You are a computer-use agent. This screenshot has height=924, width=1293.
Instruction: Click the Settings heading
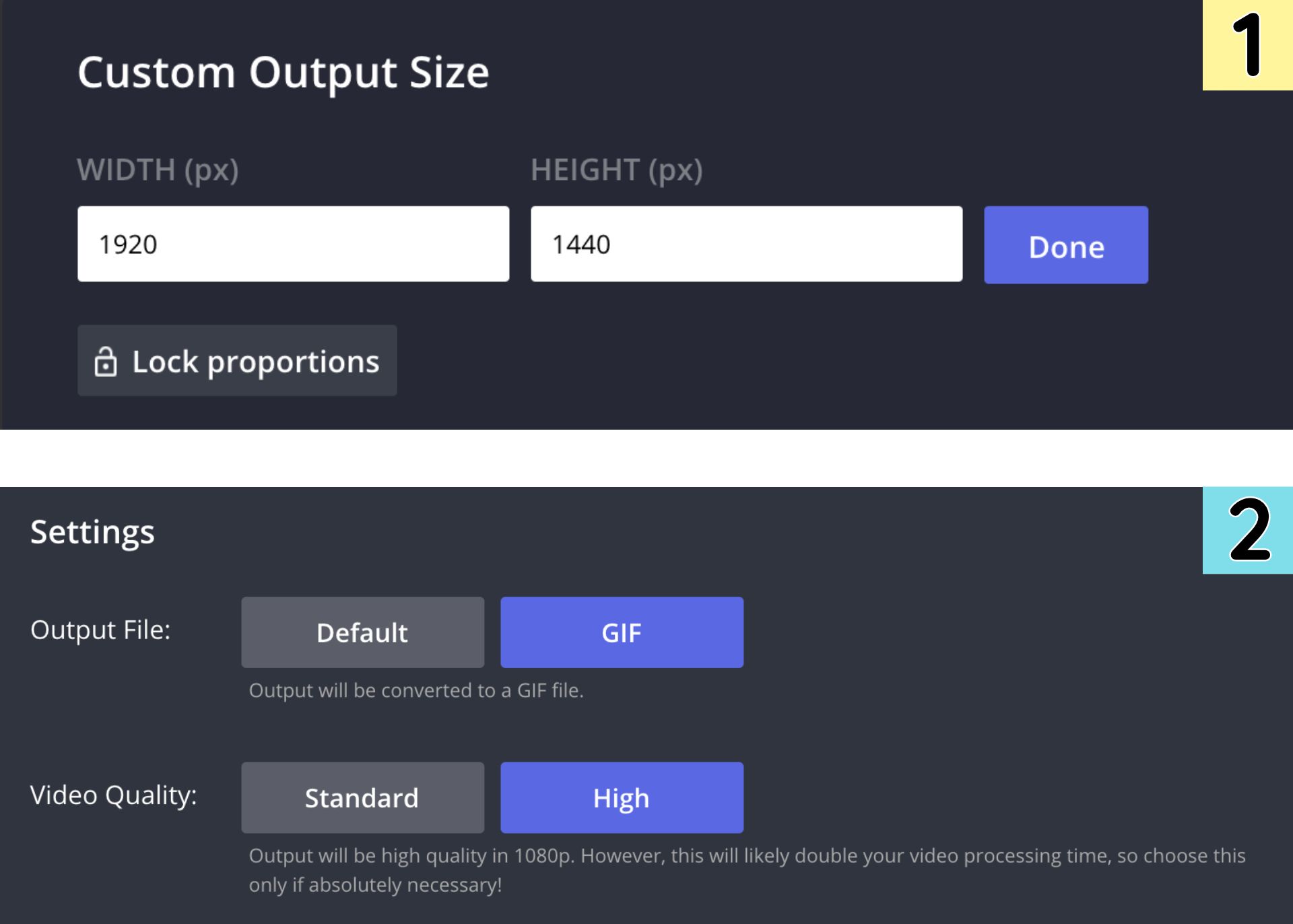coord(92,532)
